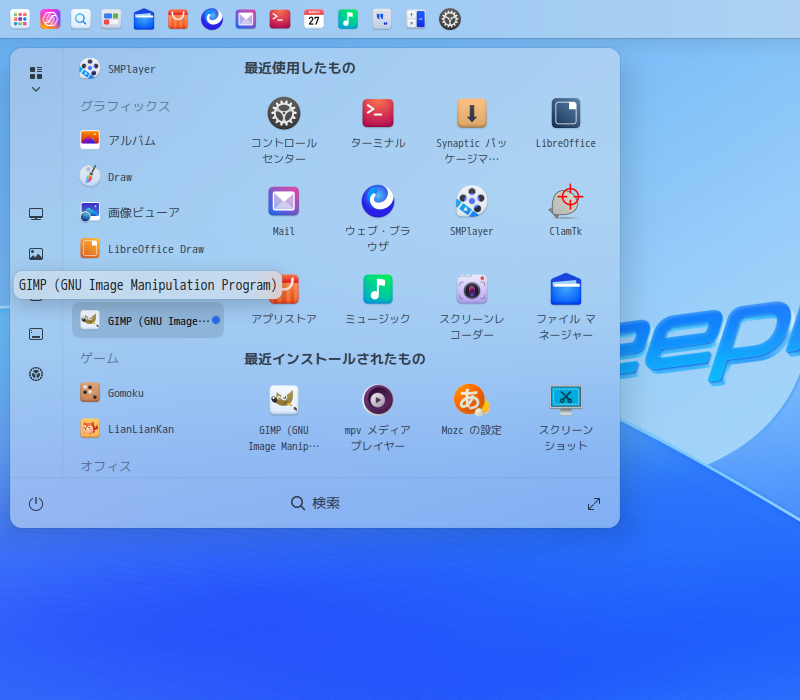Open スクリーンショット screenshot tool

click(565, 401)
